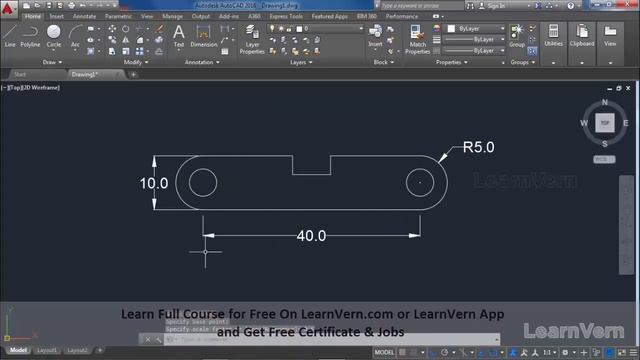Select the Polyline tool
The image size is (640, 360).
30,36
